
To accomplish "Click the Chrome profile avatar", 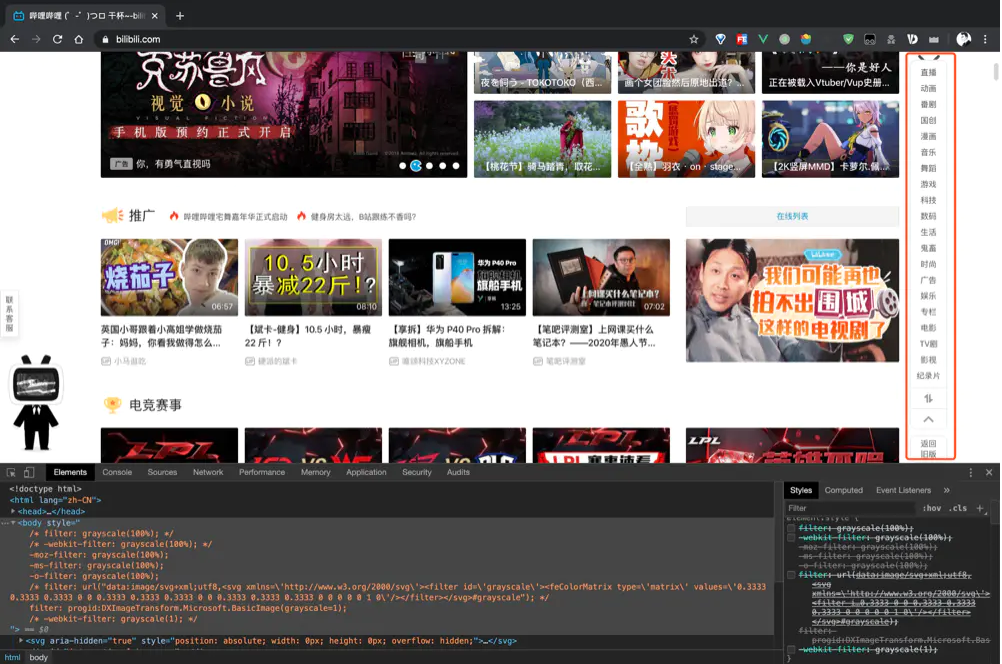I will point(964,39).
